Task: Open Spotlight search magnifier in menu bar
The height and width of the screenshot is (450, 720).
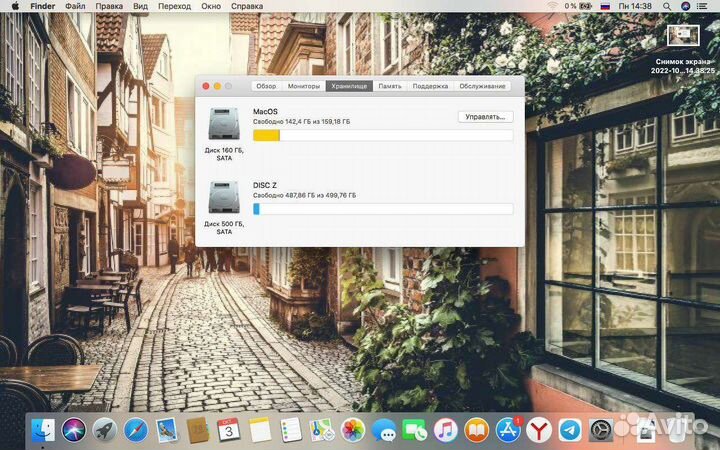Action: pos(667,6)
